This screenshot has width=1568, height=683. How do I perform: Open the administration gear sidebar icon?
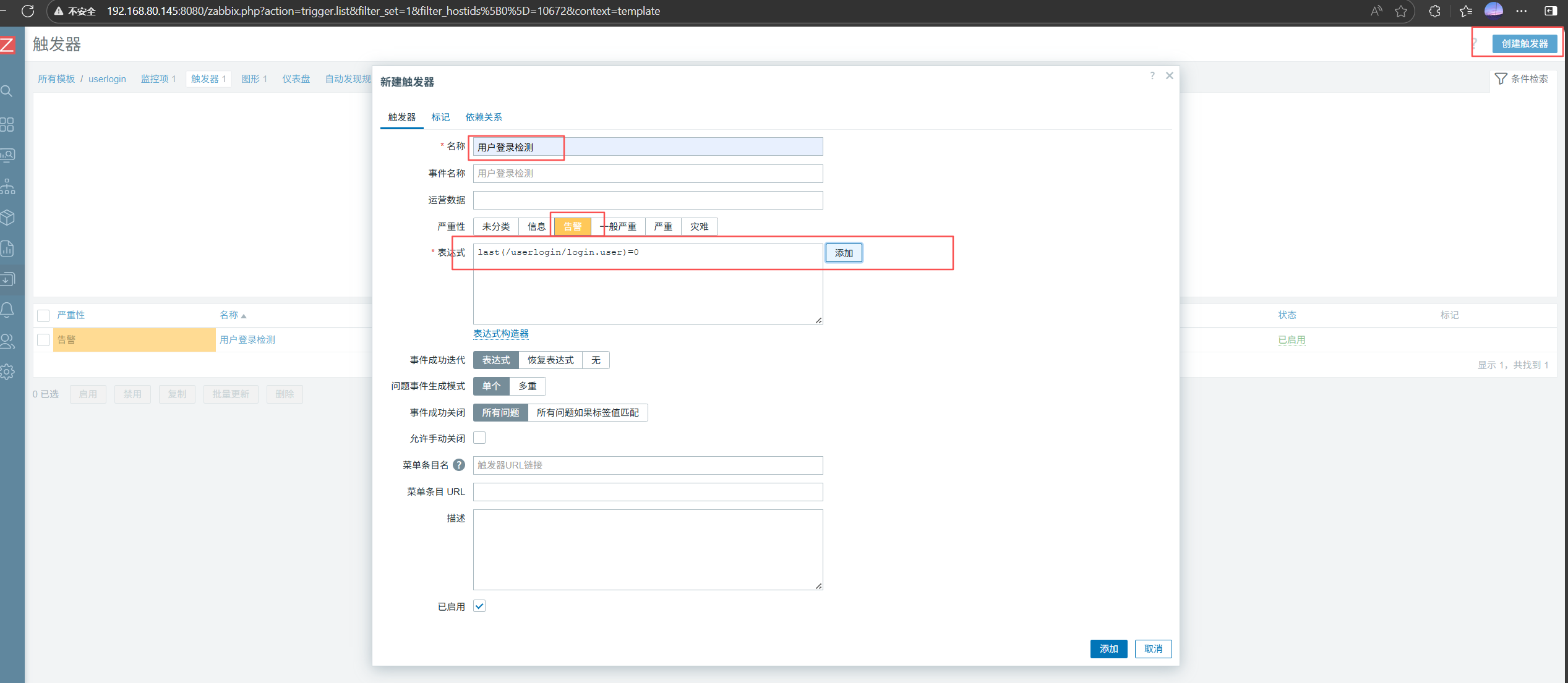[x=7, y=371]
